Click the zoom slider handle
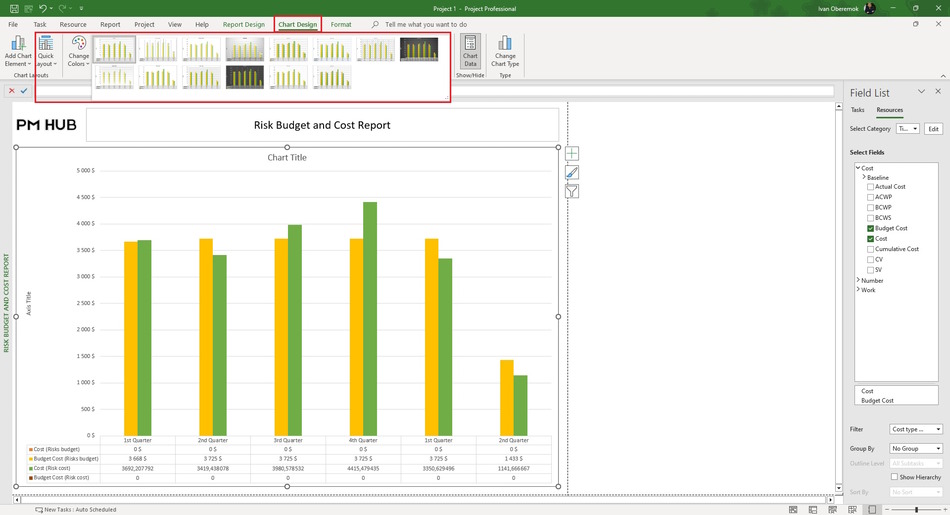 (x=917, y=510)
